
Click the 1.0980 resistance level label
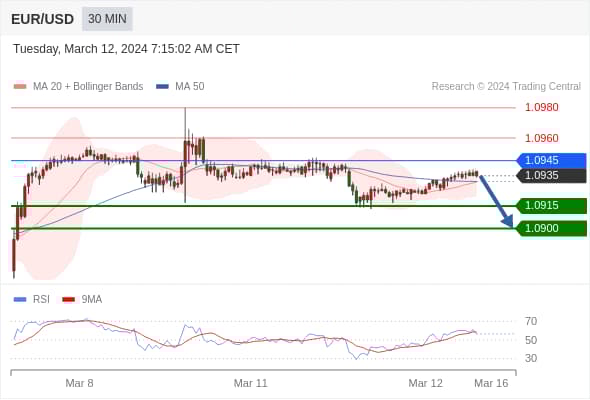coord(542,108)
